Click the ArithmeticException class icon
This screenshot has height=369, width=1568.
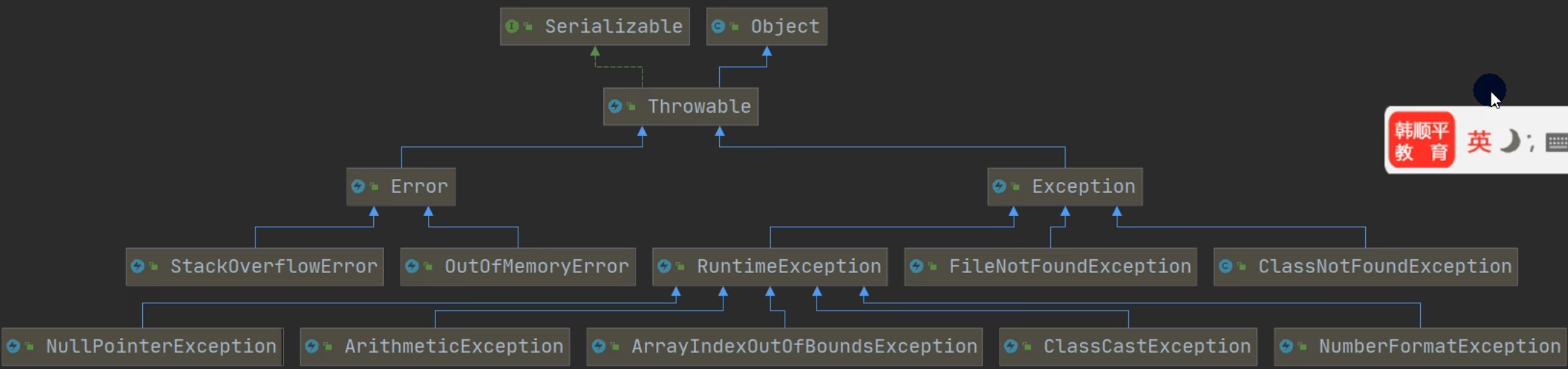tap(311, 347)
